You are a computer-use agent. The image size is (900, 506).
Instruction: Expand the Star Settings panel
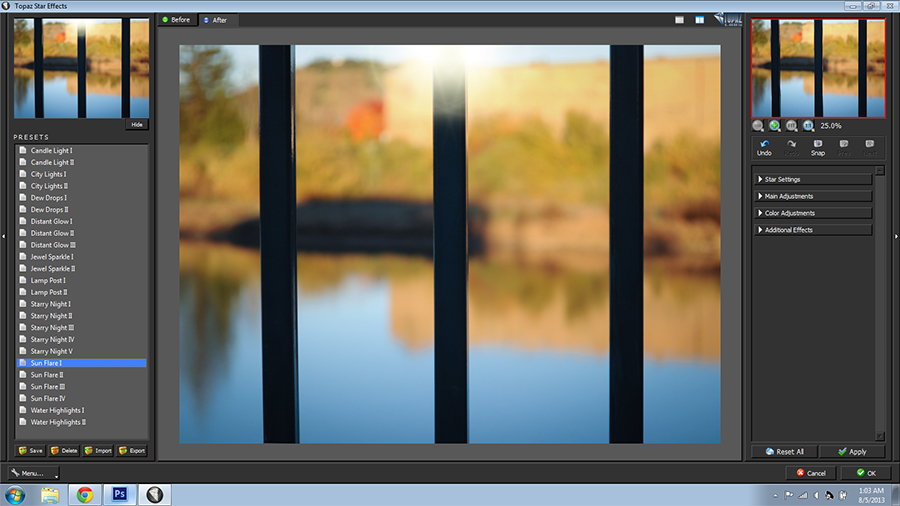812,179
